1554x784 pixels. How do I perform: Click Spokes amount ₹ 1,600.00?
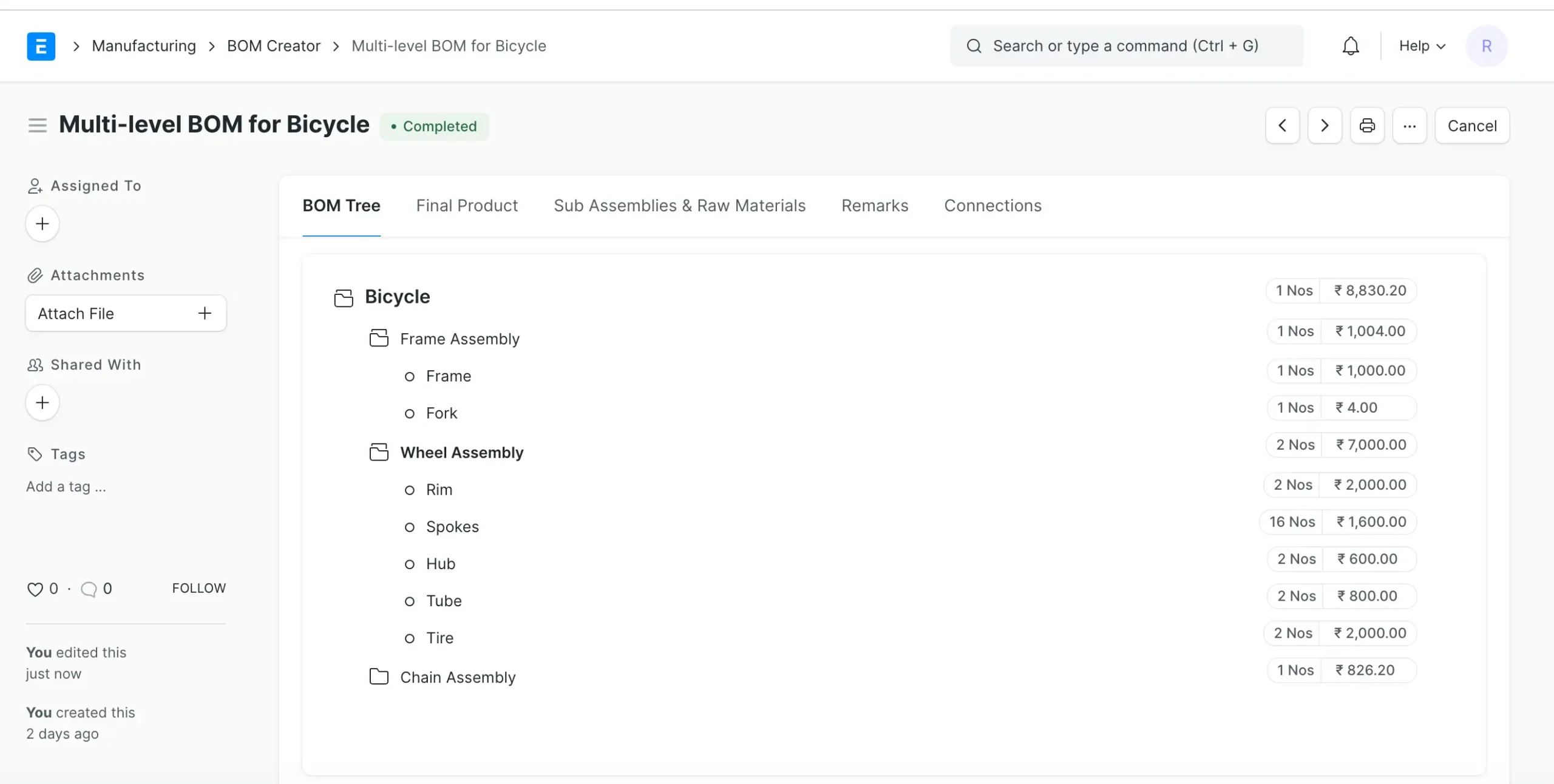tap(1371, 522)
